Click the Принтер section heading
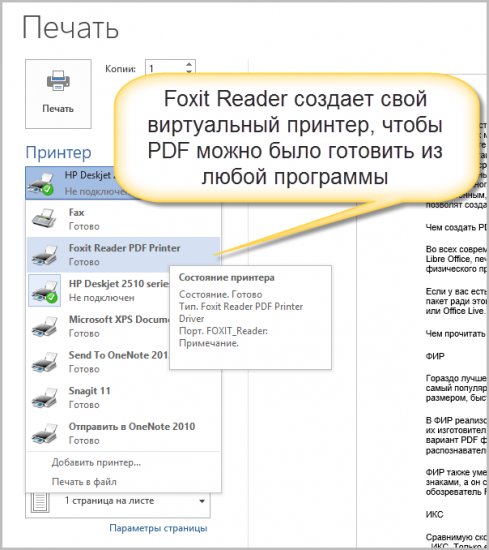The image size is (489, 550). pyautogui.click(x=59, y=153)
